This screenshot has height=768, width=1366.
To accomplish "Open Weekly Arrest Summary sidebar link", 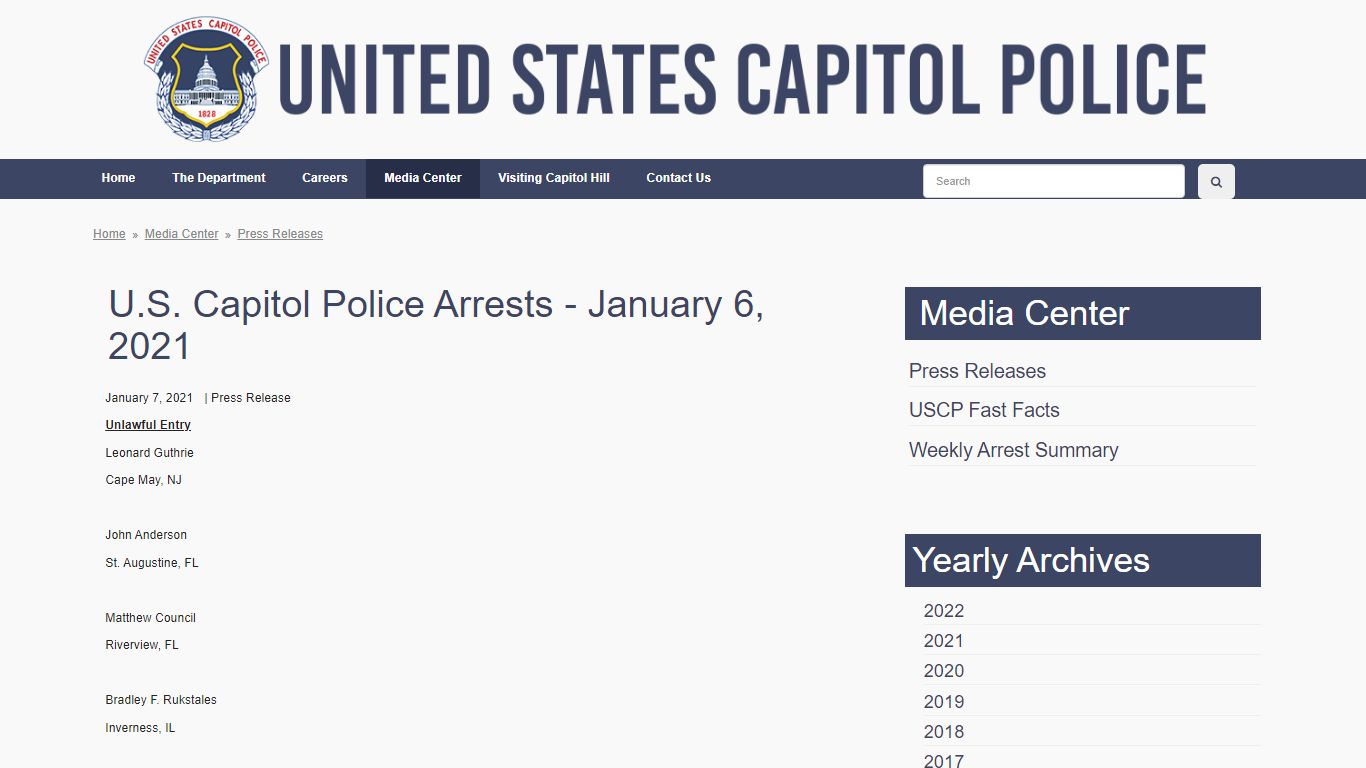I will [1013, 450].
